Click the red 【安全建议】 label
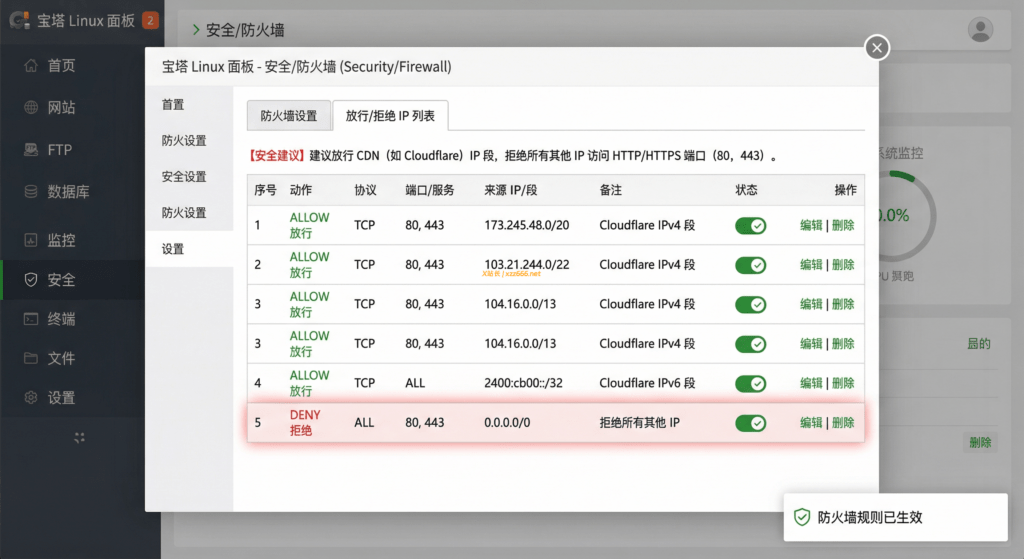This screenshot has height=559, width=1024. tap(277, 155)
